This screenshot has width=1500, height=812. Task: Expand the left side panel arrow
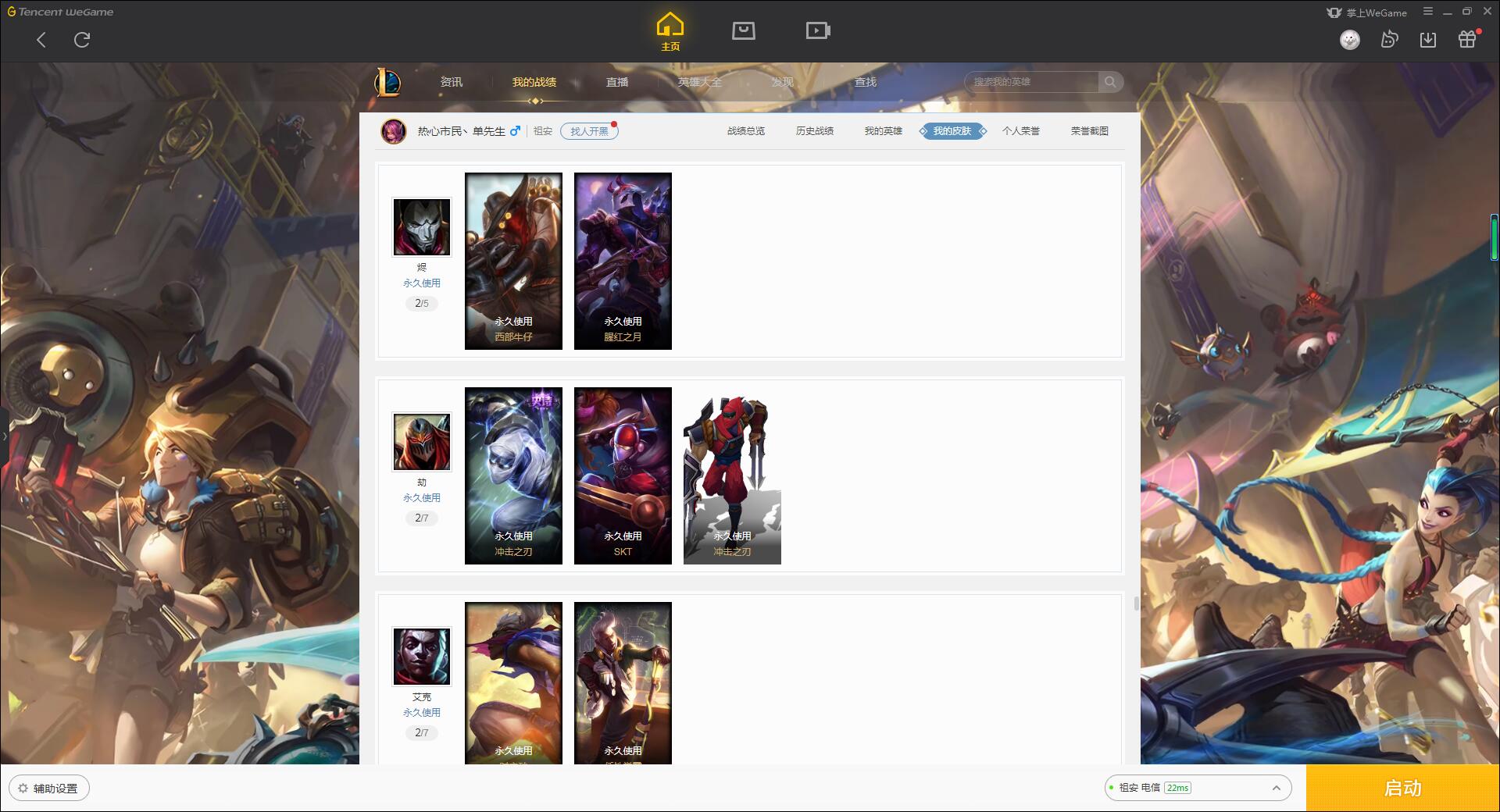pyautogui.click(x=4, y=436)
